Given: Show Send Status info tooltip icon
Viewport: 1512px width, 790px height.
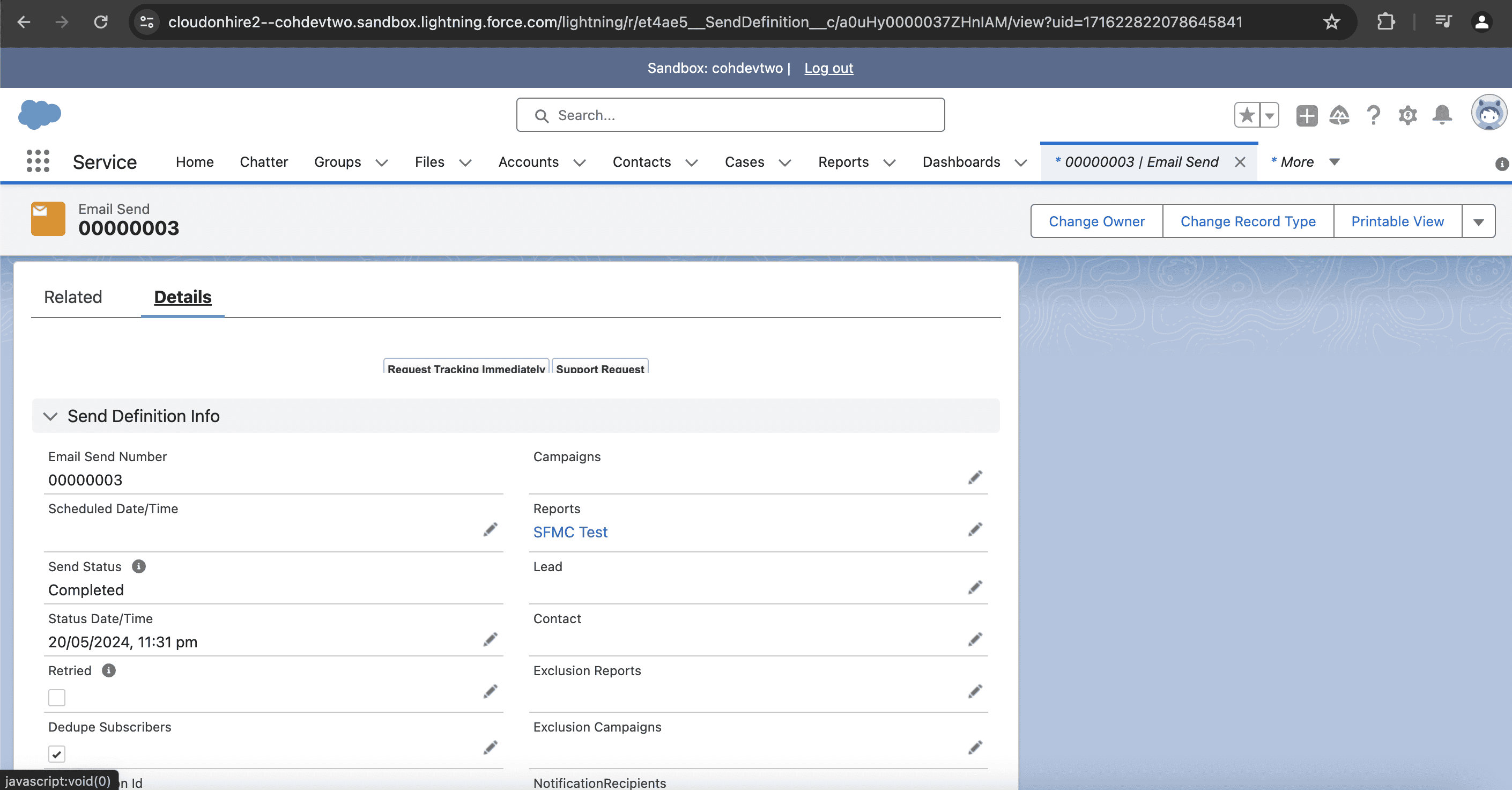Looking at the screenshot, I should pos(138,566).
